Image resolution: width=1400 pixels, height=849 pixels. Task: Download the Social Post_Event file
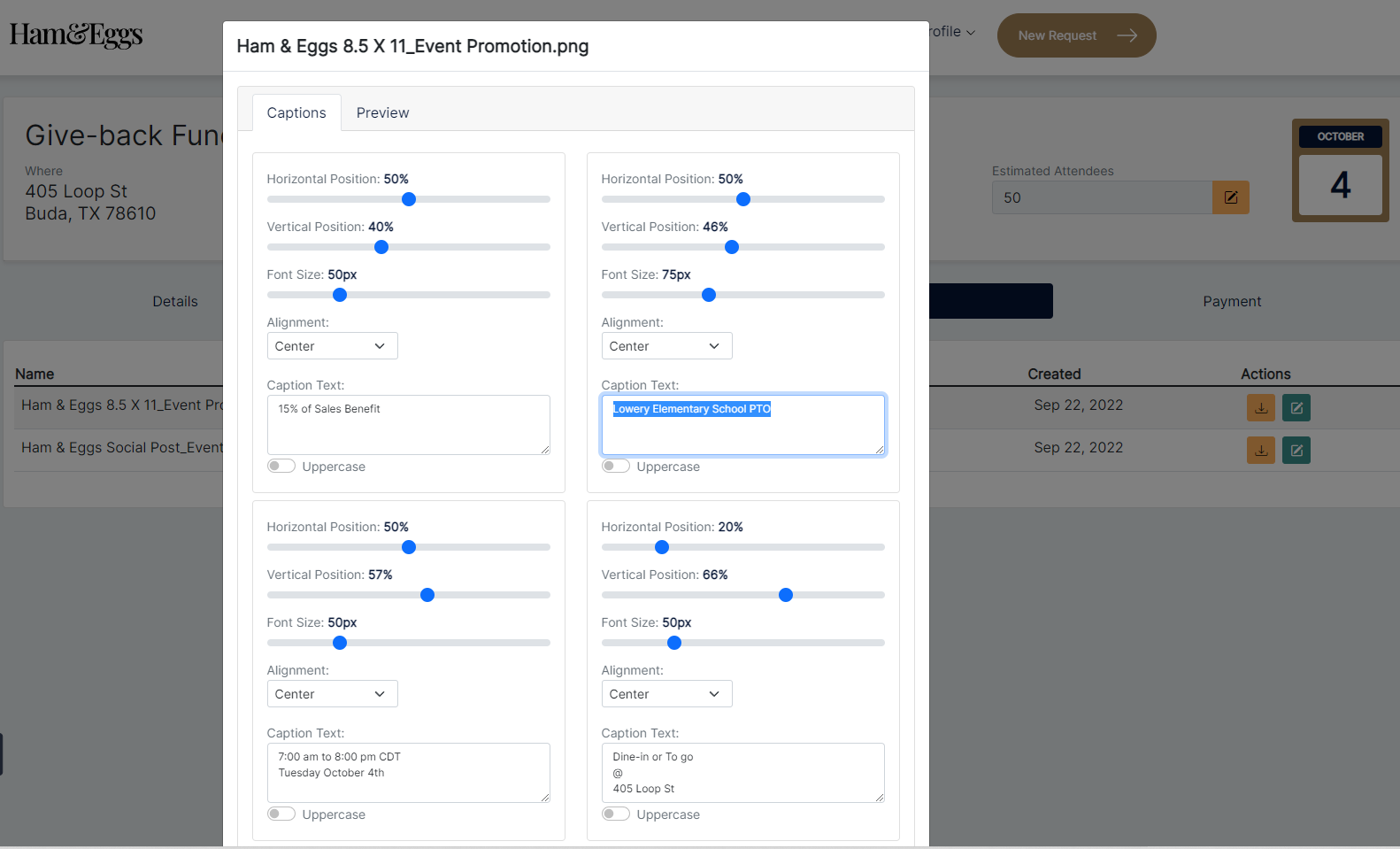click(x=1261, y=451)
